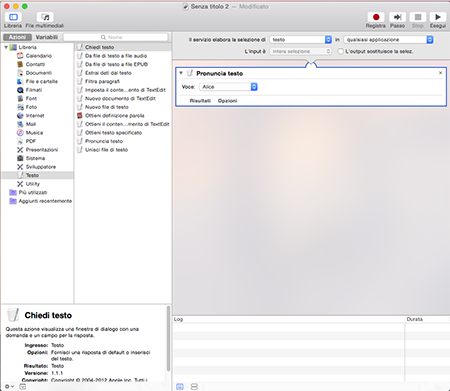Select Estrai dati dal testo action
This screenshot has width=450, height=391.
pos(108,73)
